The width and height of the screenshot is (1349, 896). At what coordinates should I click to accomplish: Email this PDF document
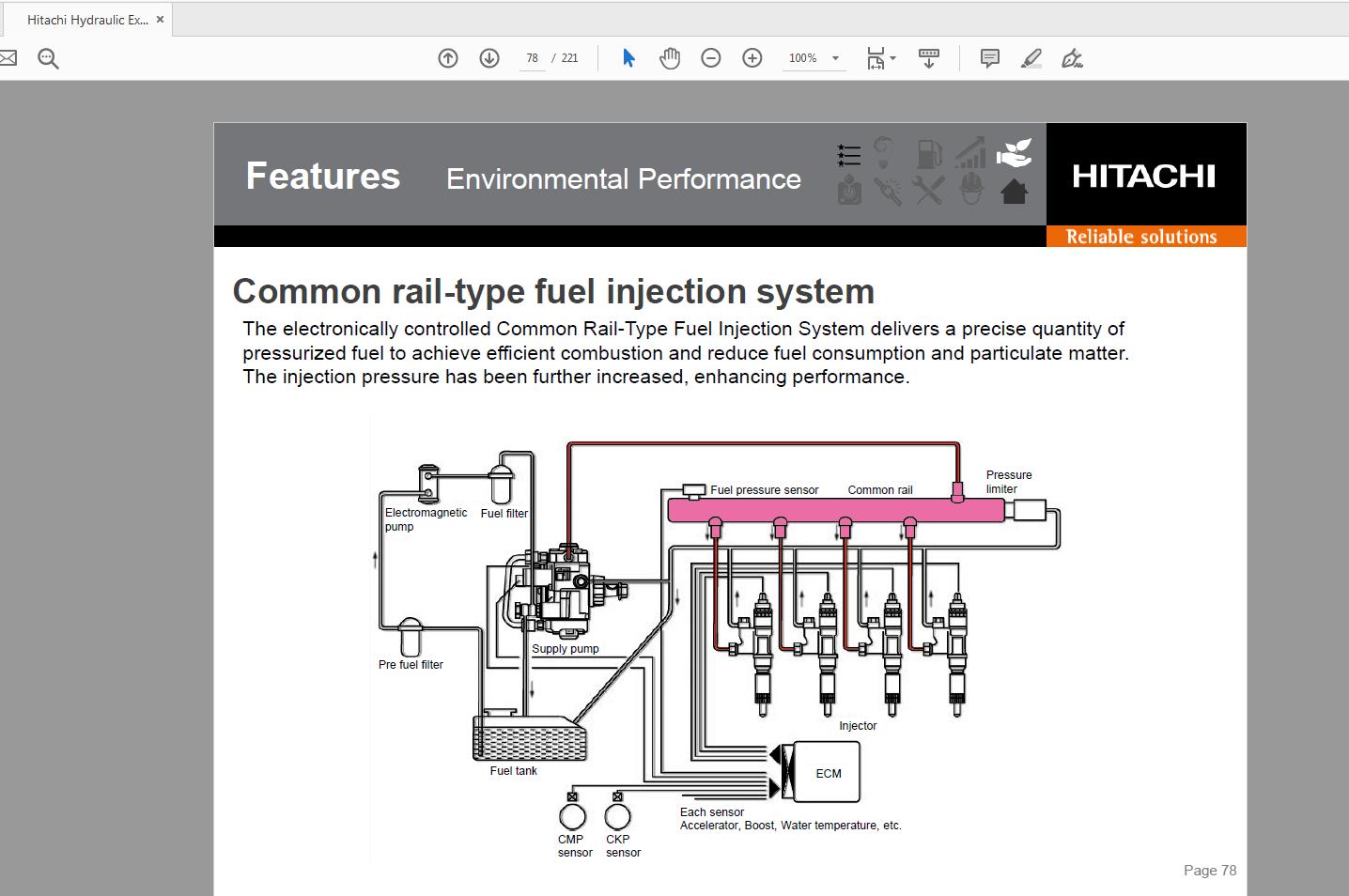8,57
